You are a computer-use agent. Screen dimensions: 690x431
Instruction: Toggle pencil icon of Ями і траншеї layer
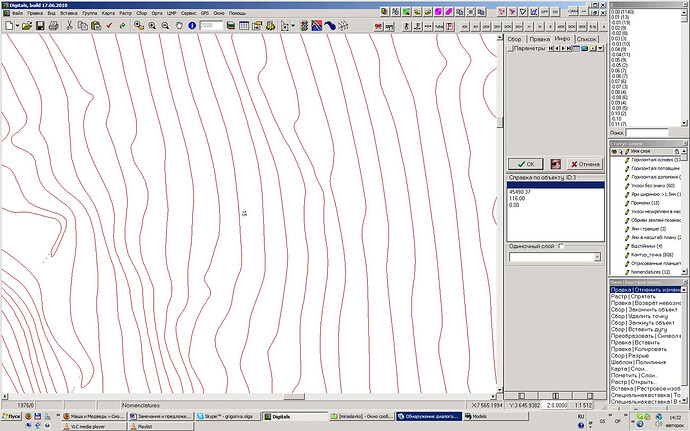[627, 229]
